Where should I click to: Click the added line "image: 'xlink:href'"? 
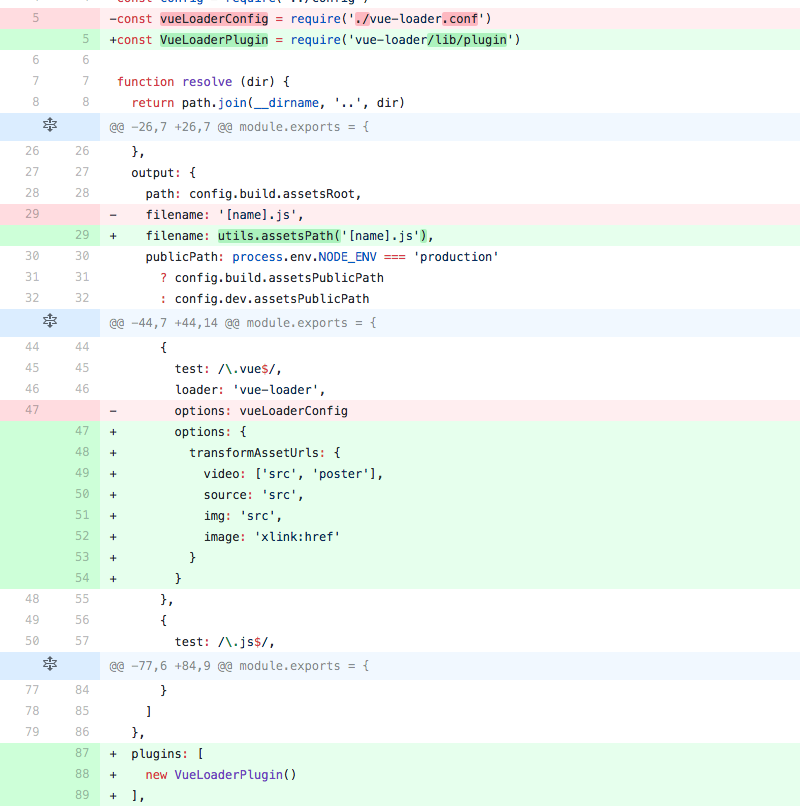pos(271,537)
